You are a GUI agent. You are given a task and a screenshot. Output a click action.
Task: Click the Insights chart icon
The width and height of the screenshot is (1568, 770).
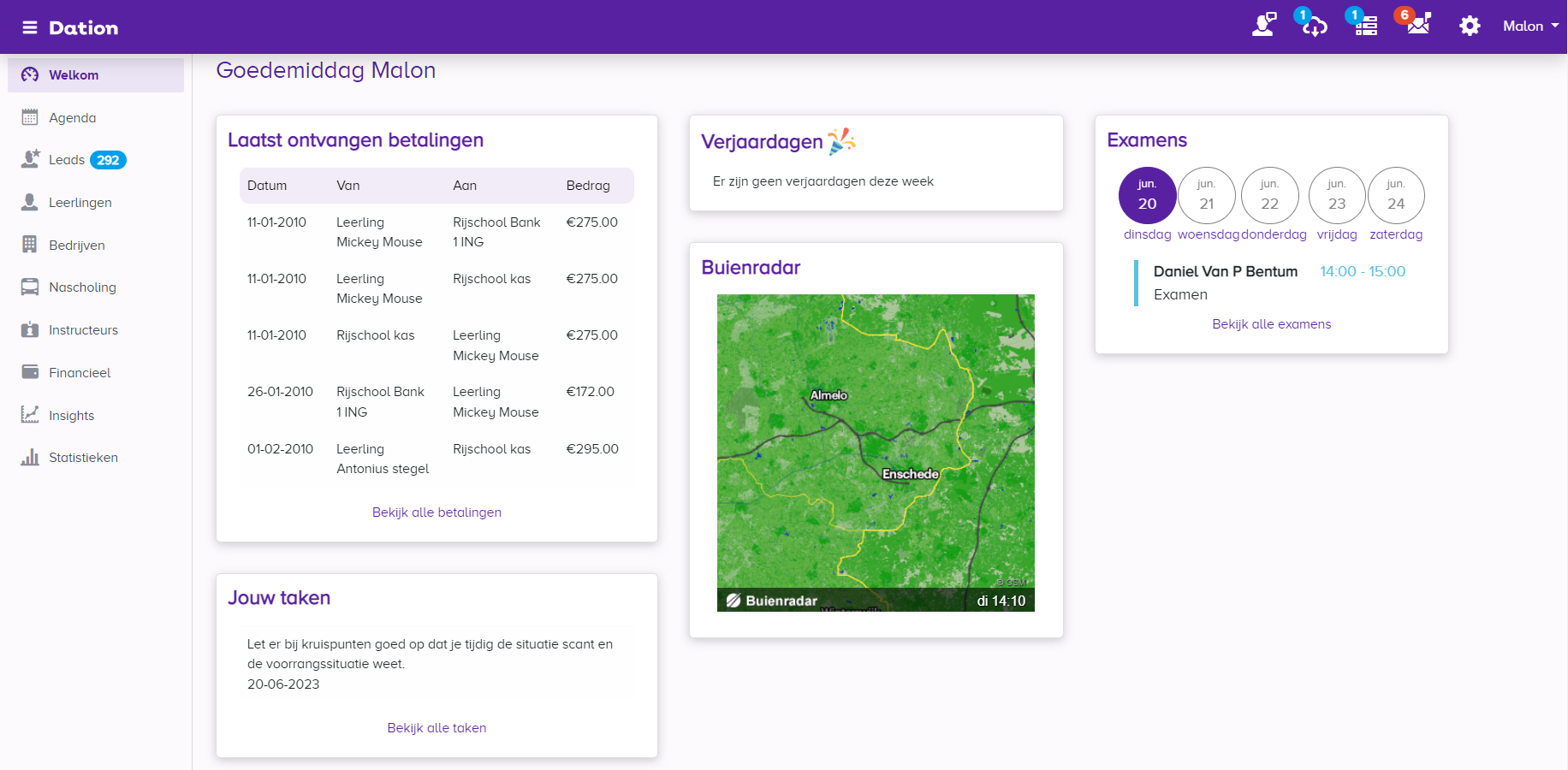pos(30,415)
